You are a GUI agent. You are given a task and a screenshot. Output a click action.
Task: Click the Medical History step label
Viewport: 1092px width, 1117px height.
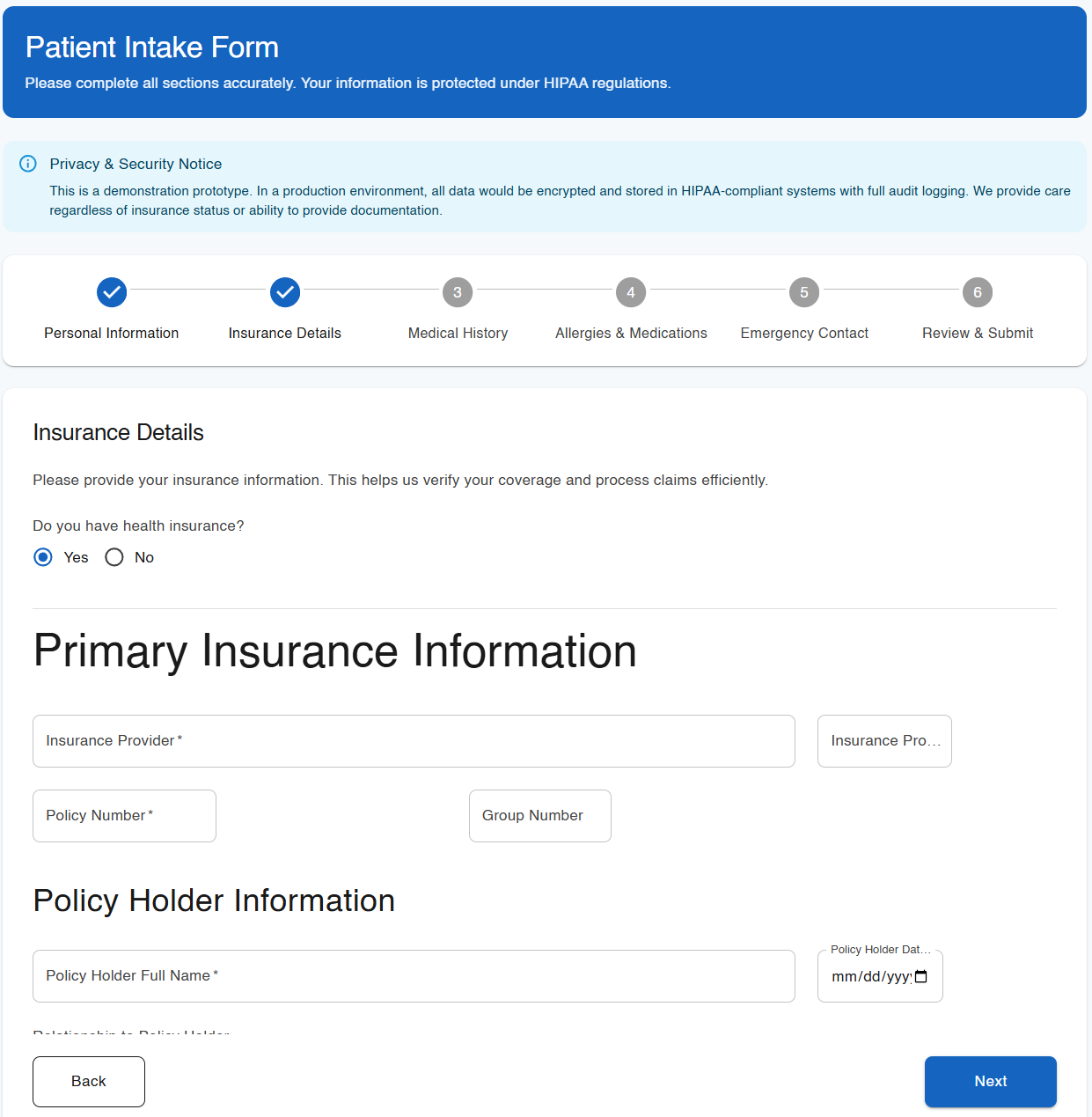[x=458, y=333]
